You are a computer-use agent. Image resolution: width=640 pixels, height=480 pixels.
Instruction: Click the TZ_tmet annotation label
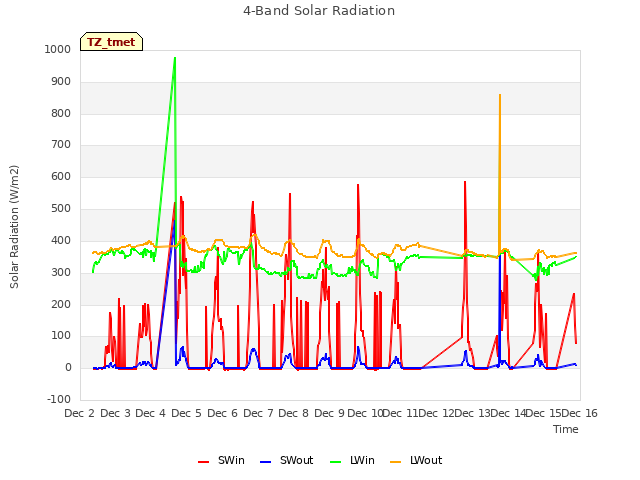click(111, 42)
